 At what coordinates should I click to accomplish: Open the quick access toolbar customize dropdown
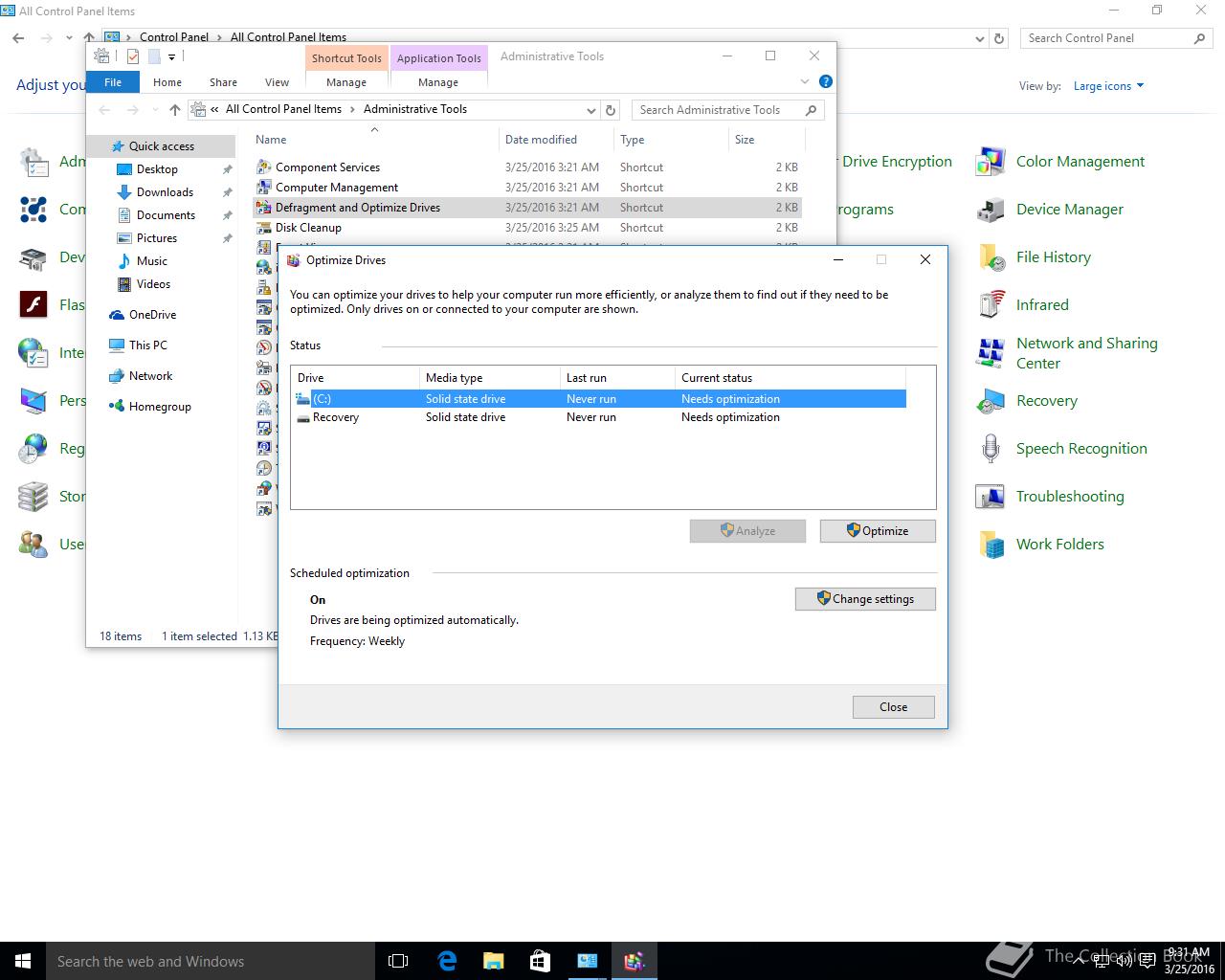point(172,56)
